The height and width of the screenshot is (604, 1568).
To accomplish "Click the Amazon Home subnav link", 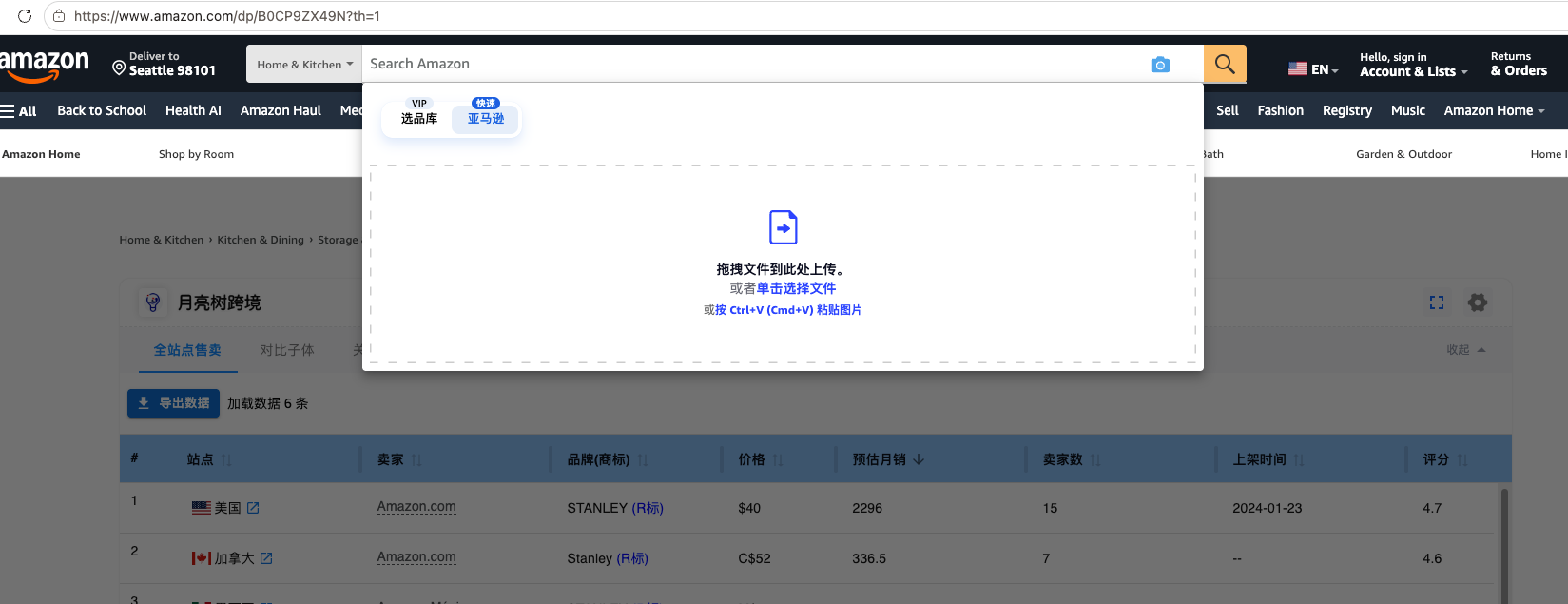I will coord(41,154).
